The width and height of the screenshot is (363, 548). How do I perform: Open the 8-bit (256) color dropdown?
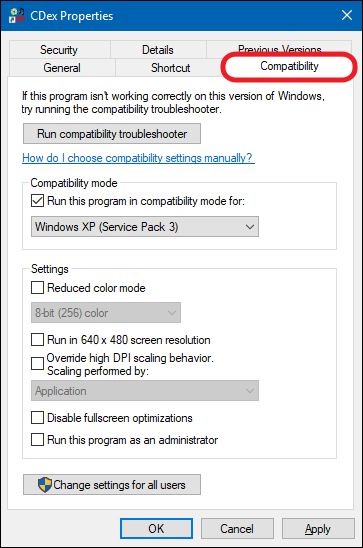(x=106, y=313)
